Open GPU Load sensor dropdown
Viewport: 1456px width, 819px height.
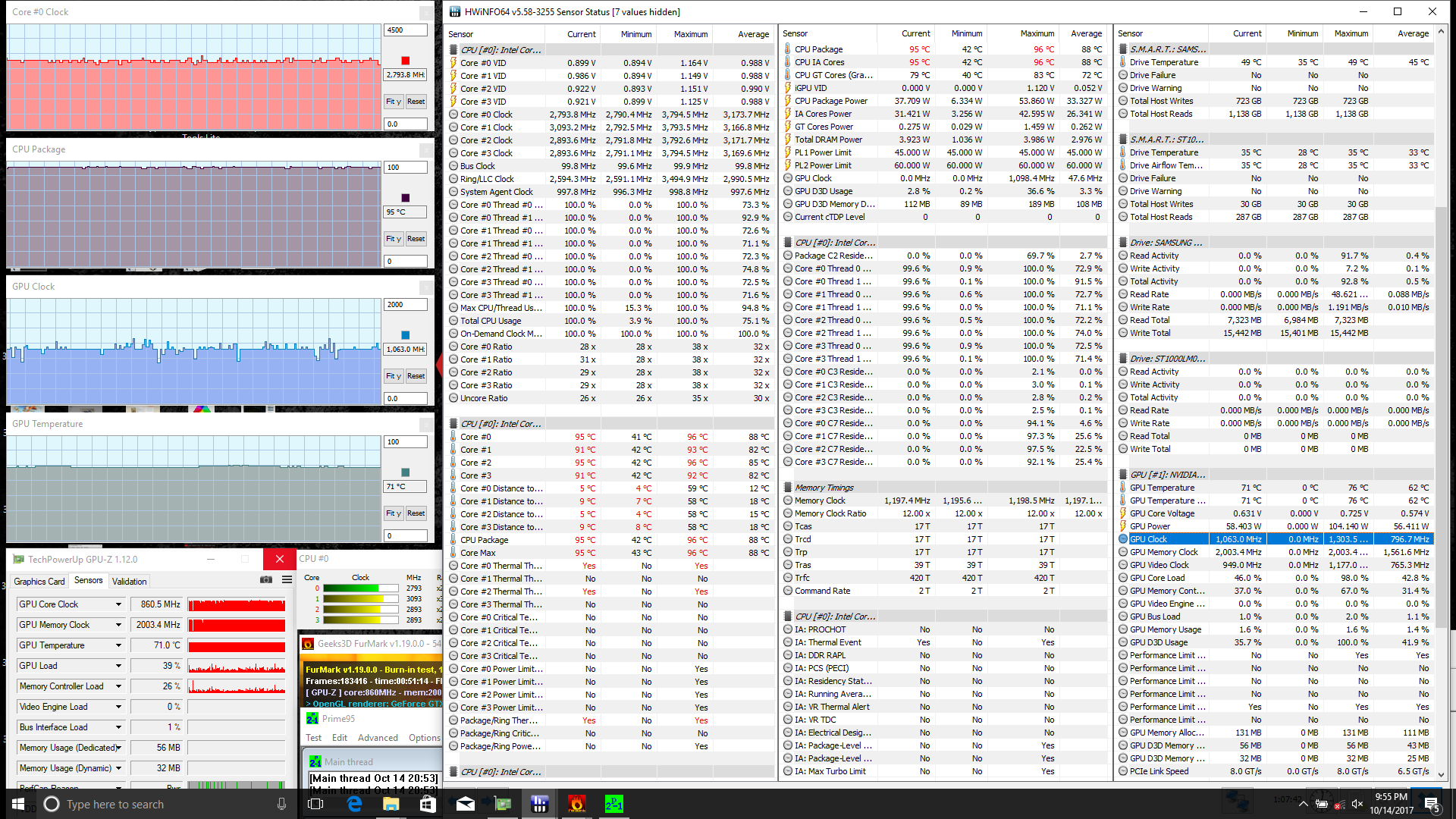pyautogui.click(x=118, y=666)
